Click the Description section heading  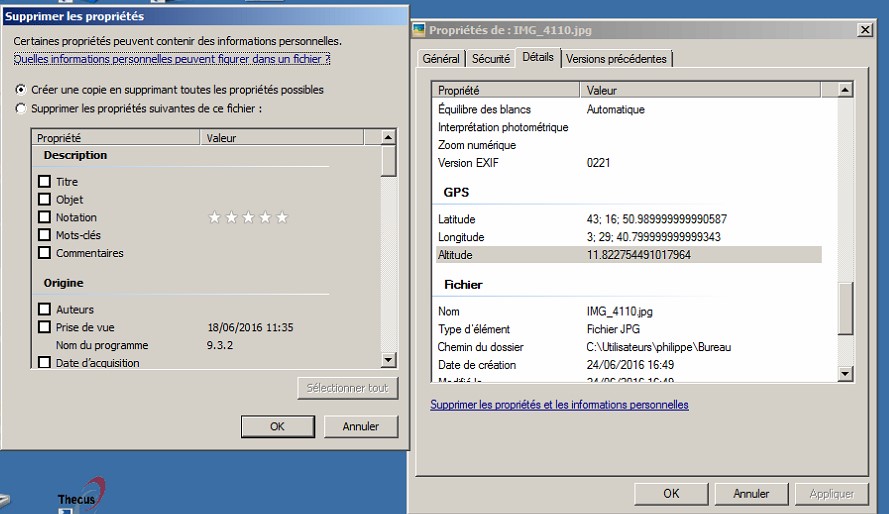point(75,155)
